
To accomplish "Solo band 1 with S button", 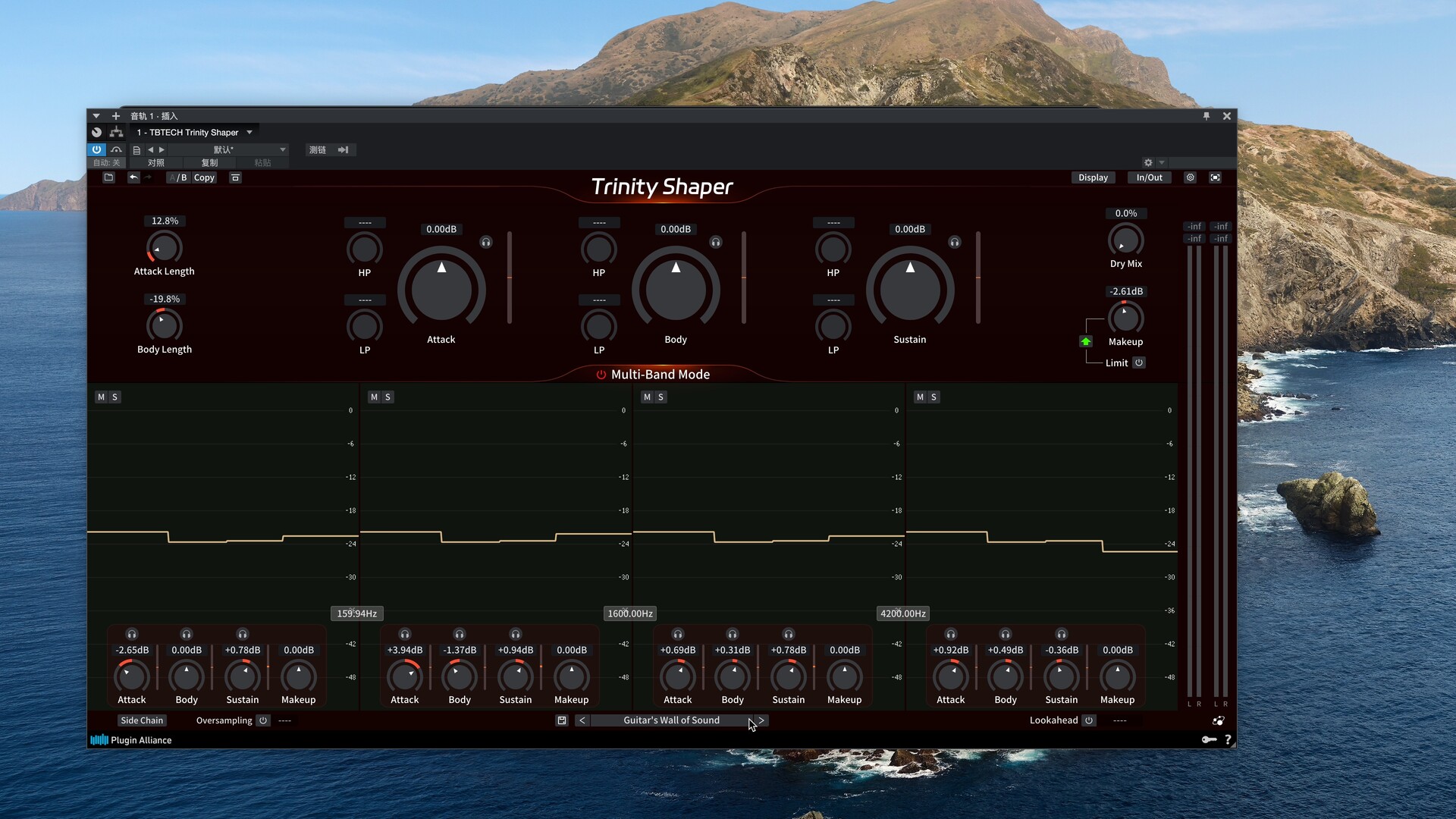I will click(x=115, y=397).
